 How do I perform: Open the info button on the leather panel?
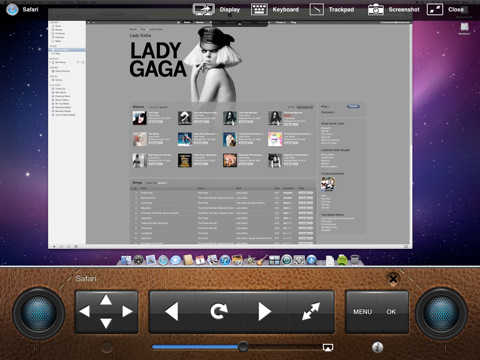377,347
